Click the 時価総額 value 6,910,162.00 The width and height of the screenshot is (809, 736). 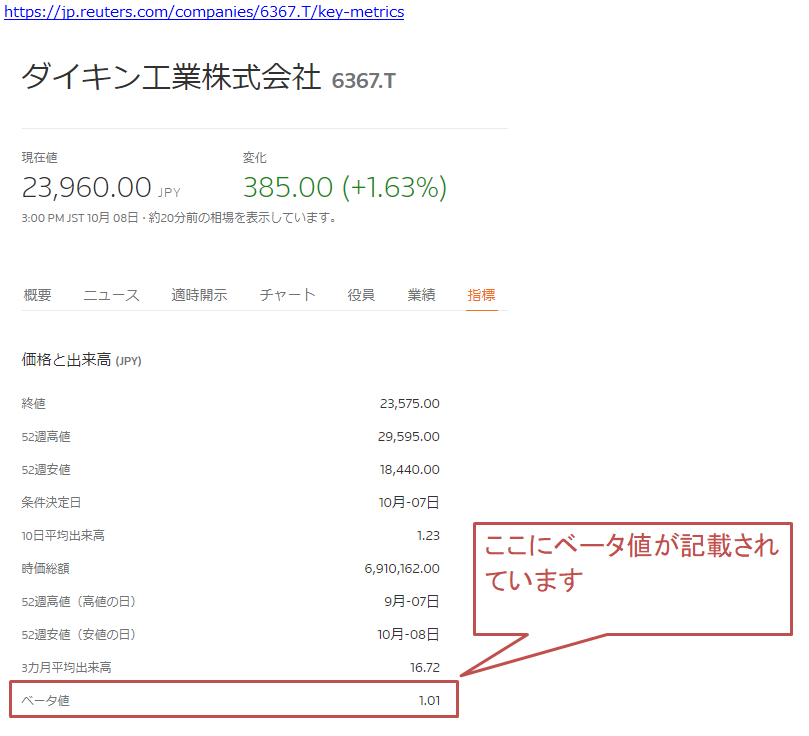point(402,568)
